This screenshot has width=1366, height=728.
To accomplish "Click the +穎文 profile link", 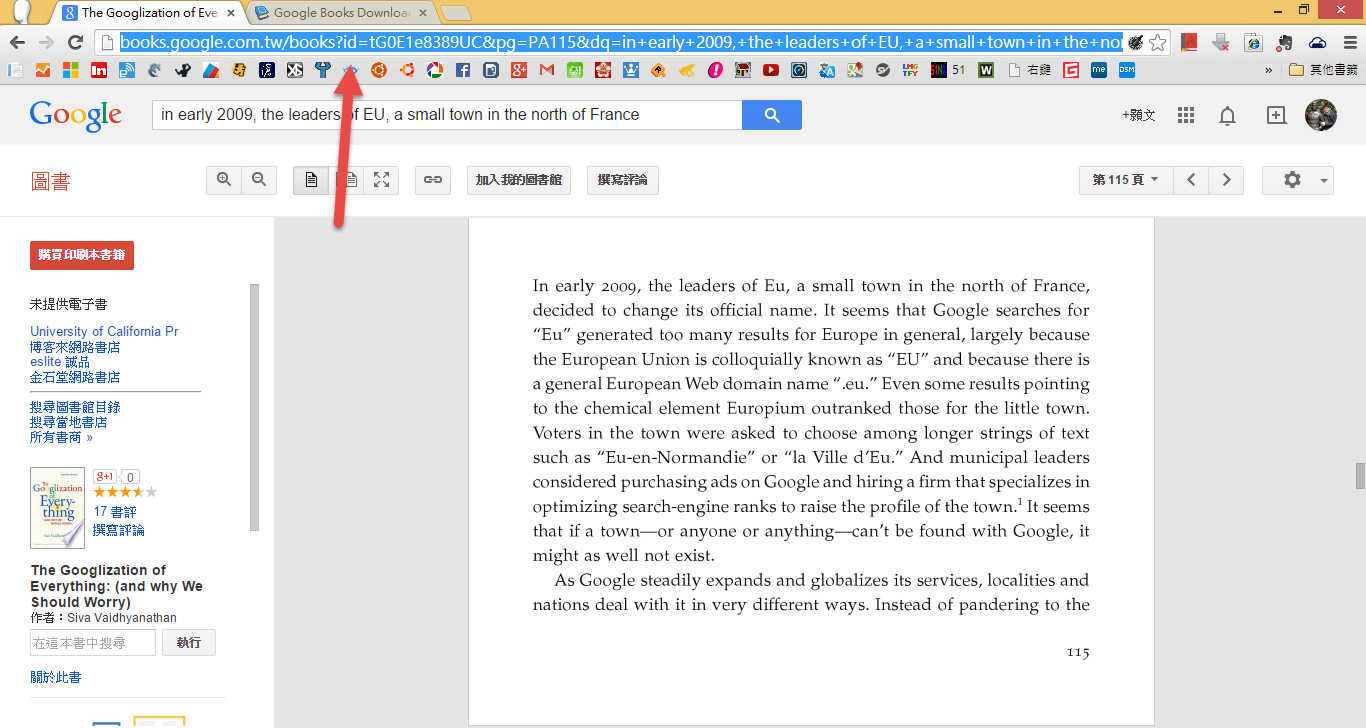I will pos(1139,115).
